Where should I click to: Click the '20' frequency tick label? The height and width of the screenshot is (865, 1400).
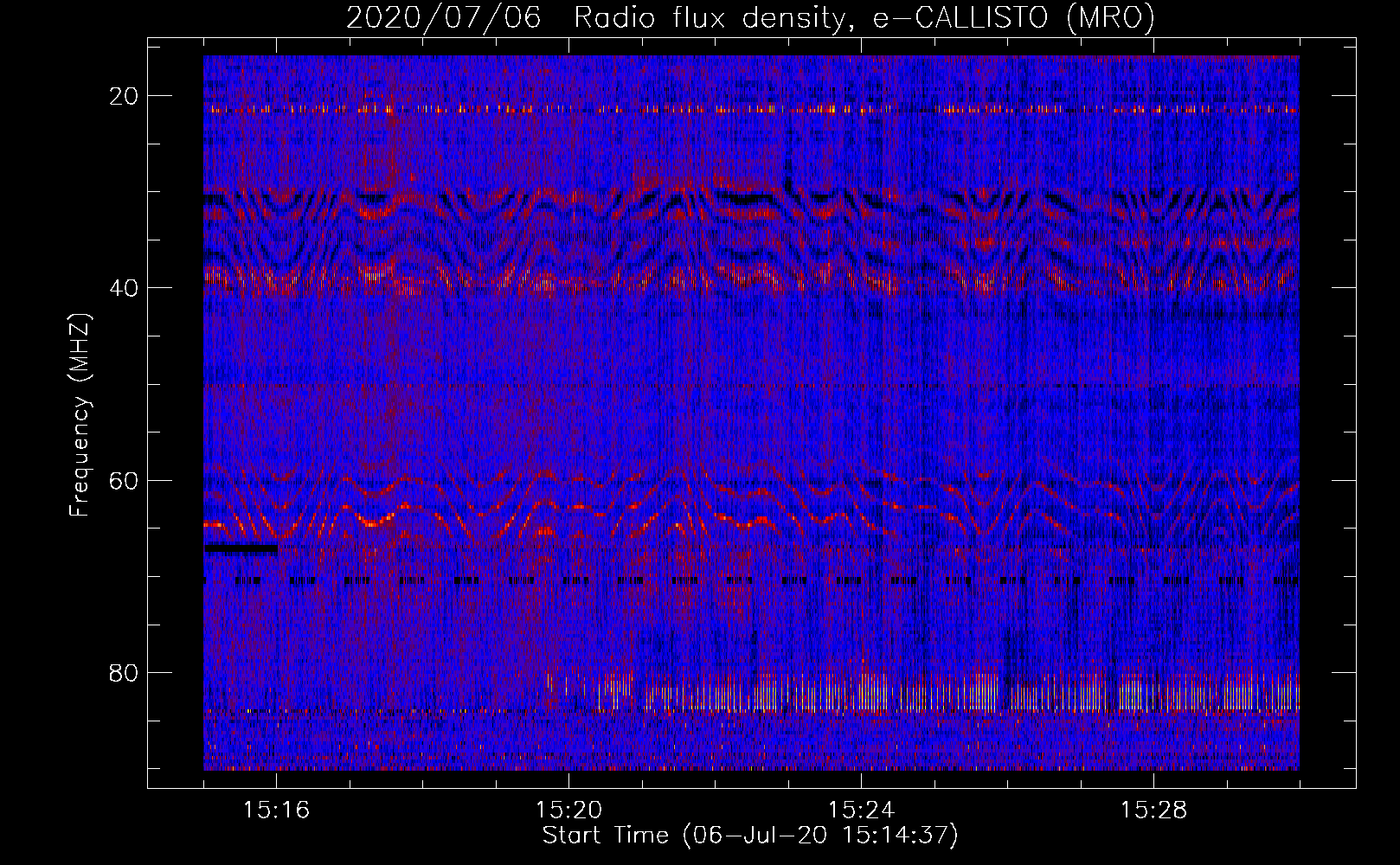[x=125, y=96]
